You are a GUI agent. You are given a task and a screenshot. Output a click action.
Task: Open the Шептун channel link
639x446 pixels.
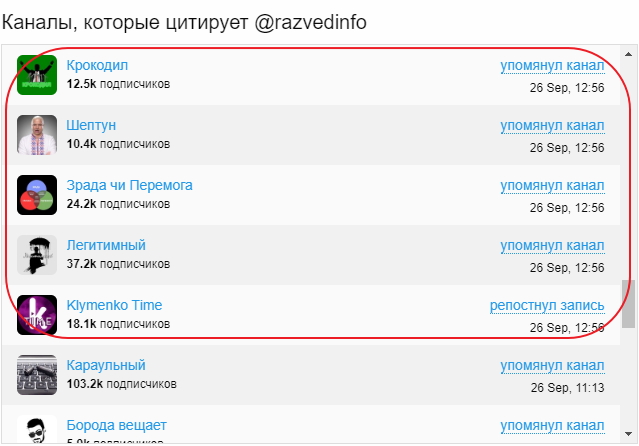tap(92, 125)
